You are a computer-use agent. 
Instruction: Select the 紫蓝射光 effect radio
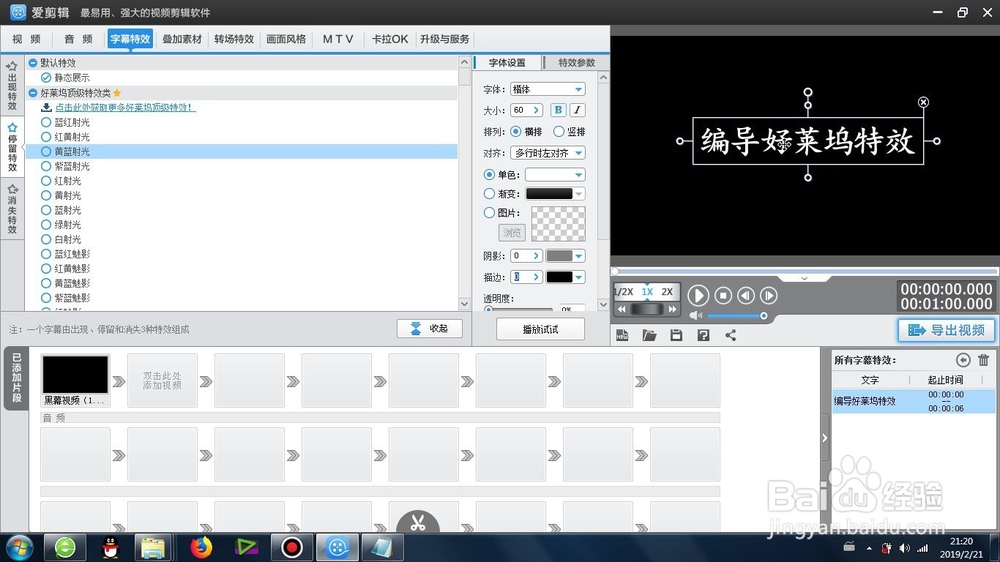click(x=46, y=166)
